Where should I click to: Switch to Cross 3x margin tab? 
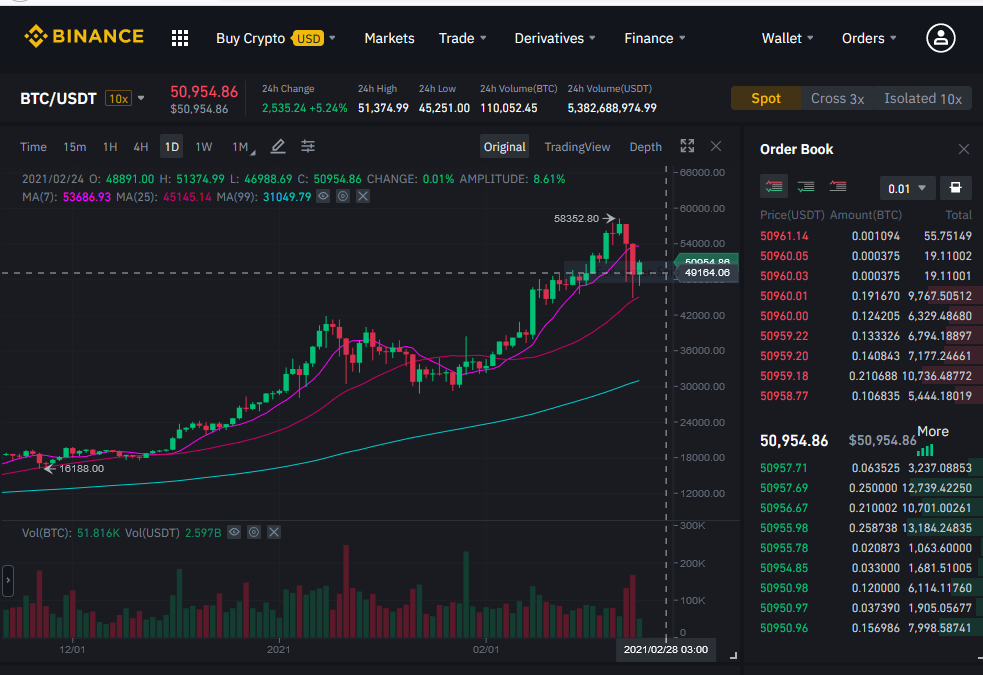838,98
